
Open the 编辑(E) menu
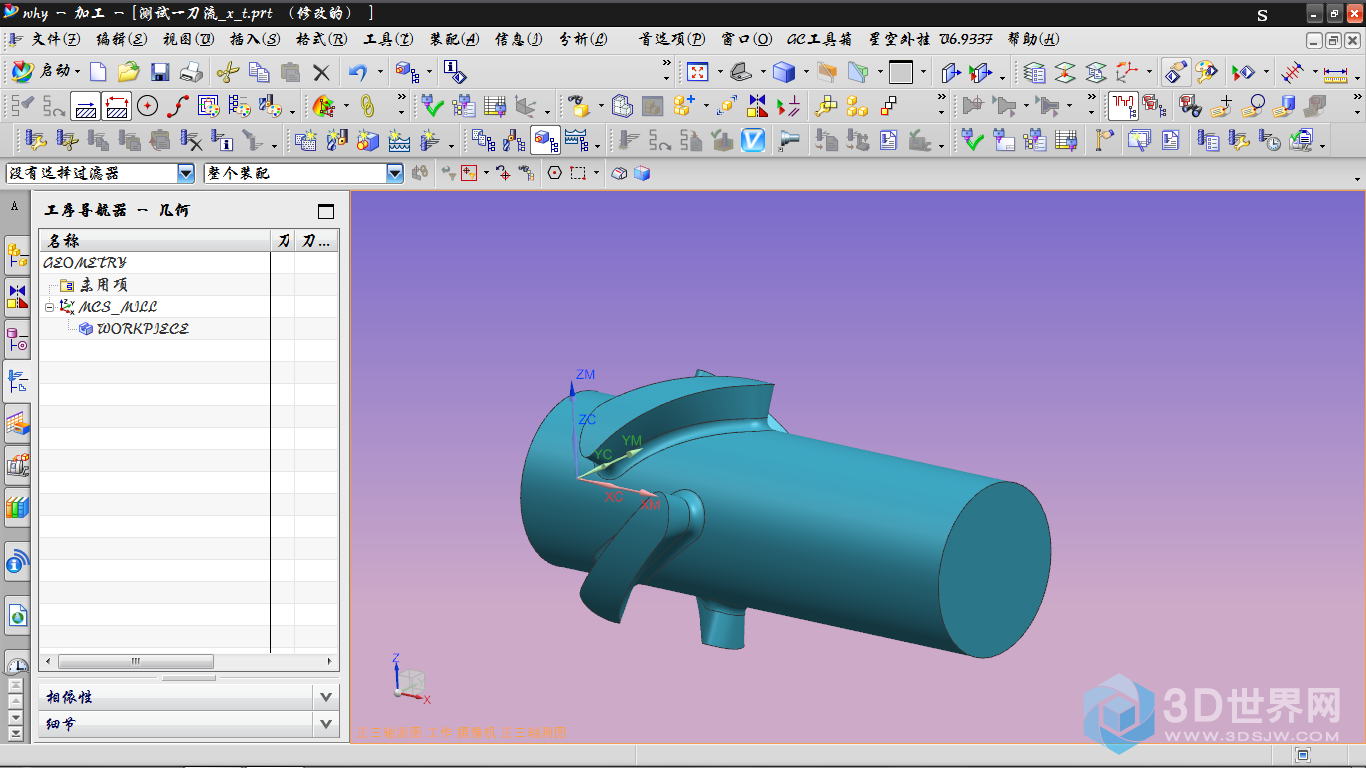pos(121,39)
